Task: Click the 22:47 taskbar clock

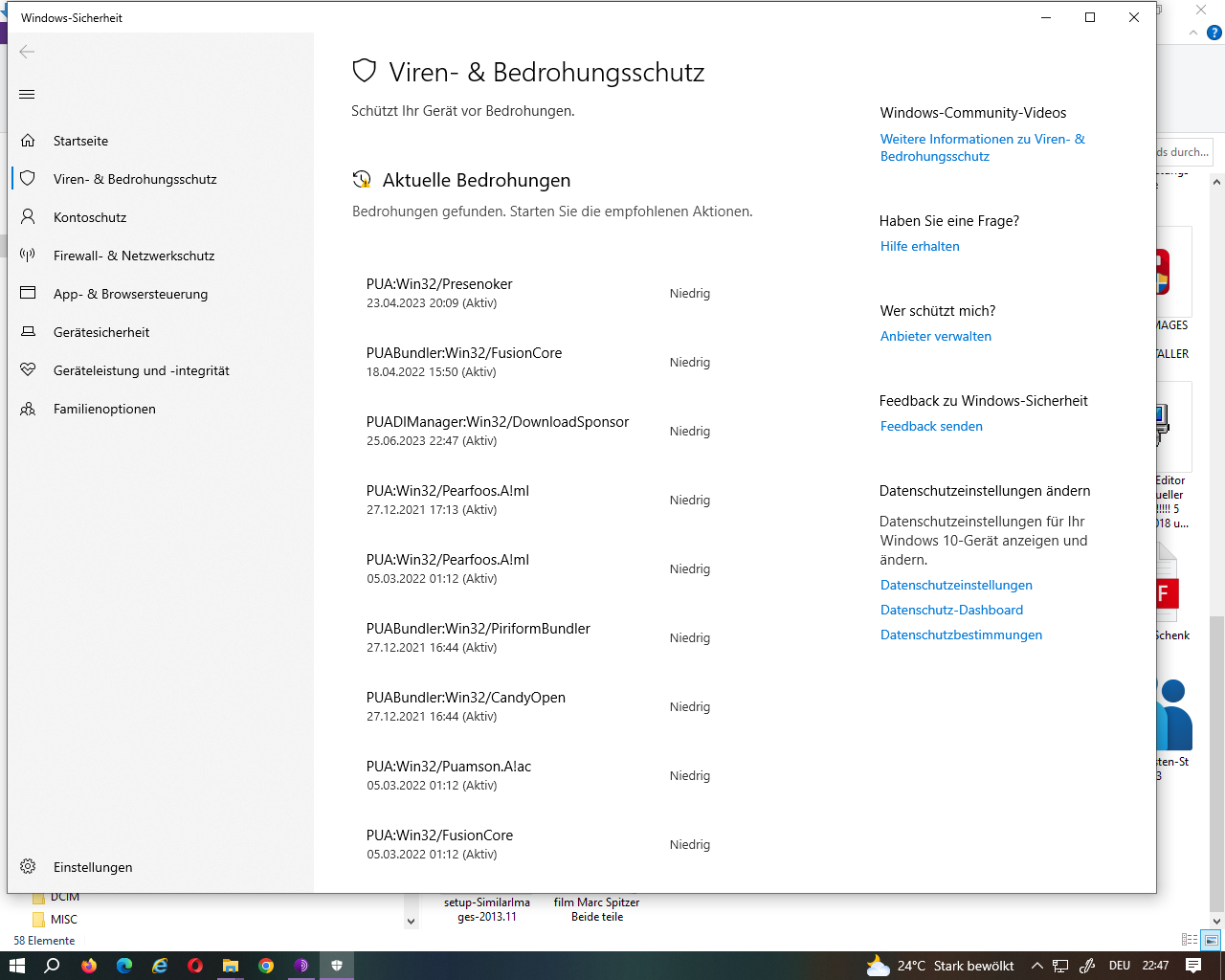Action: pyautogui.click(x=1155, y=966)
